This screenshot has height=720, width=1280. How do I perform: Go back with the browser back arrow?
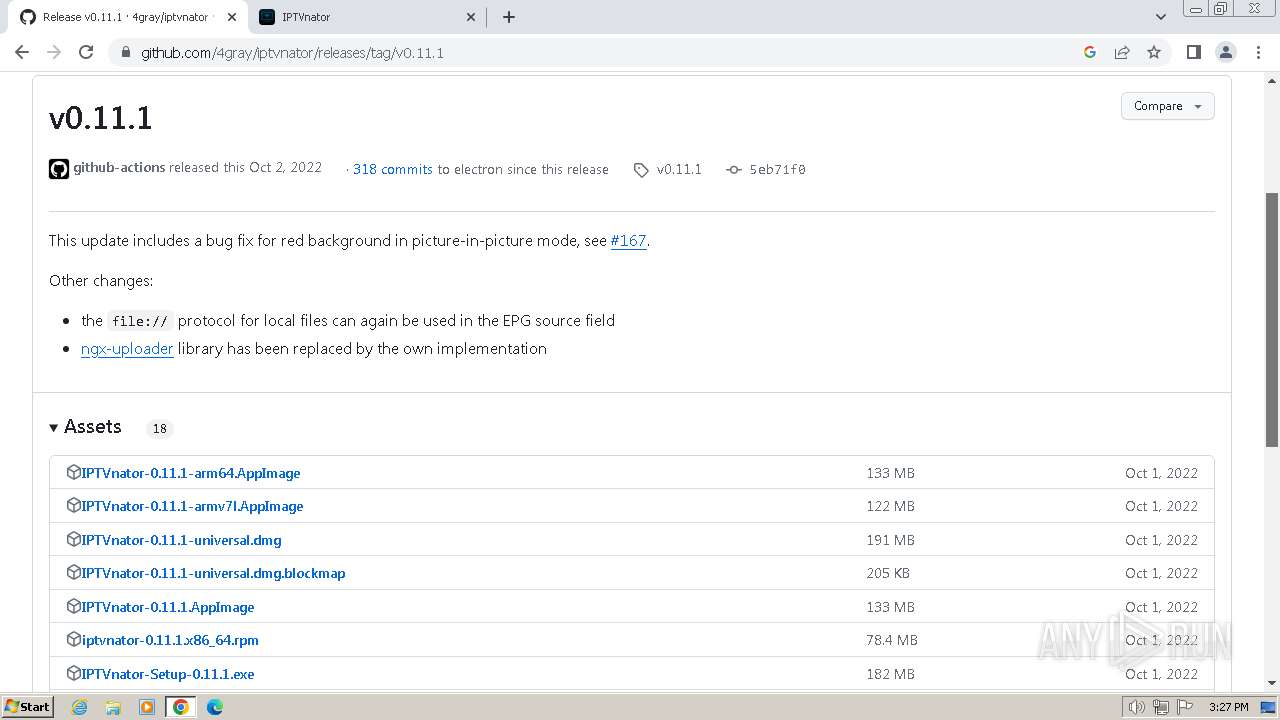tap(22, 52)
